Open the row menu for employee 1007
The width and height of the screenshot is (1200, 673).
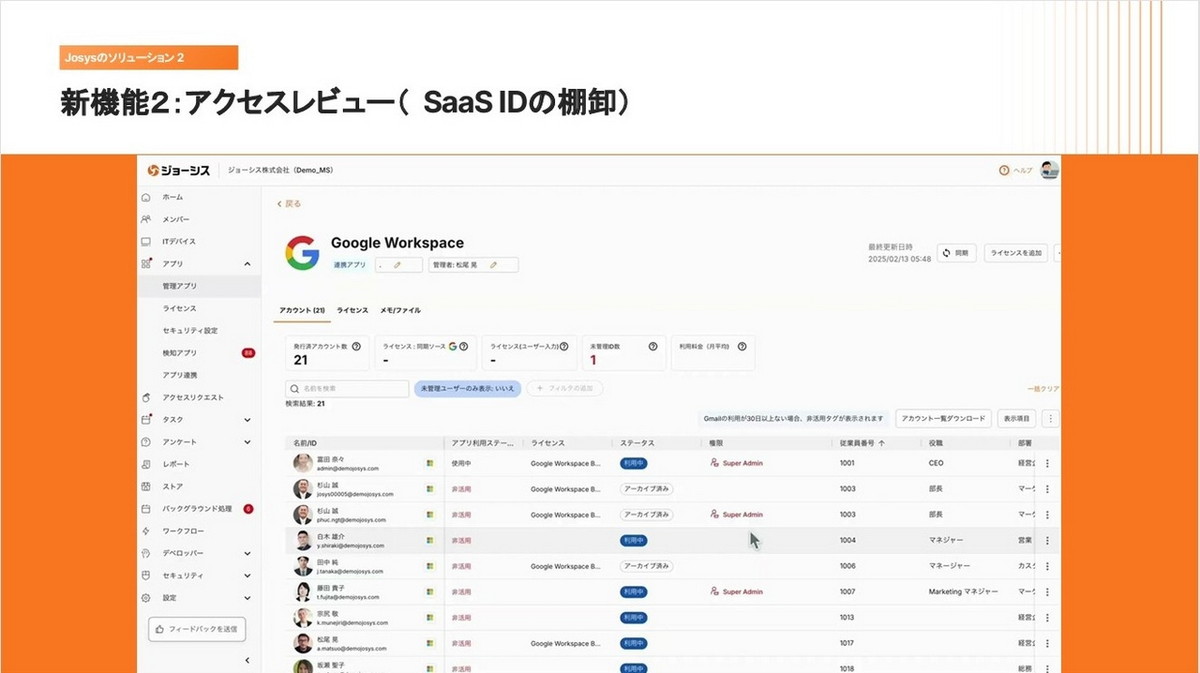pos(1047,591)
